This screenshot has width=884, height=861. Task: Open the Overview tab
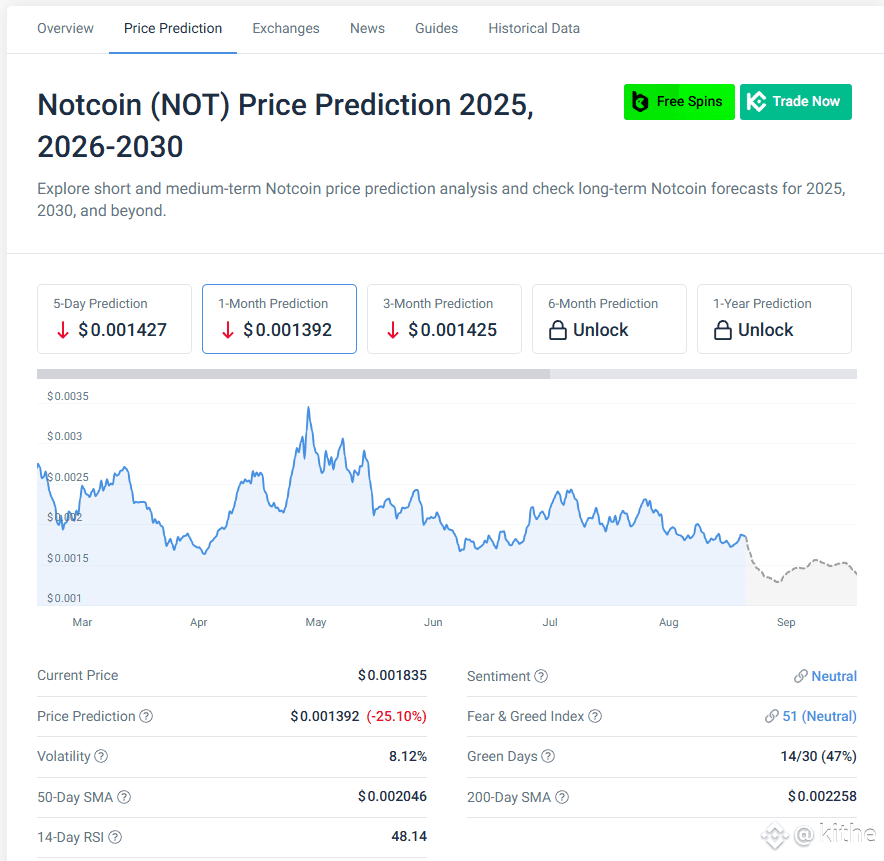(x=65, y=28)
